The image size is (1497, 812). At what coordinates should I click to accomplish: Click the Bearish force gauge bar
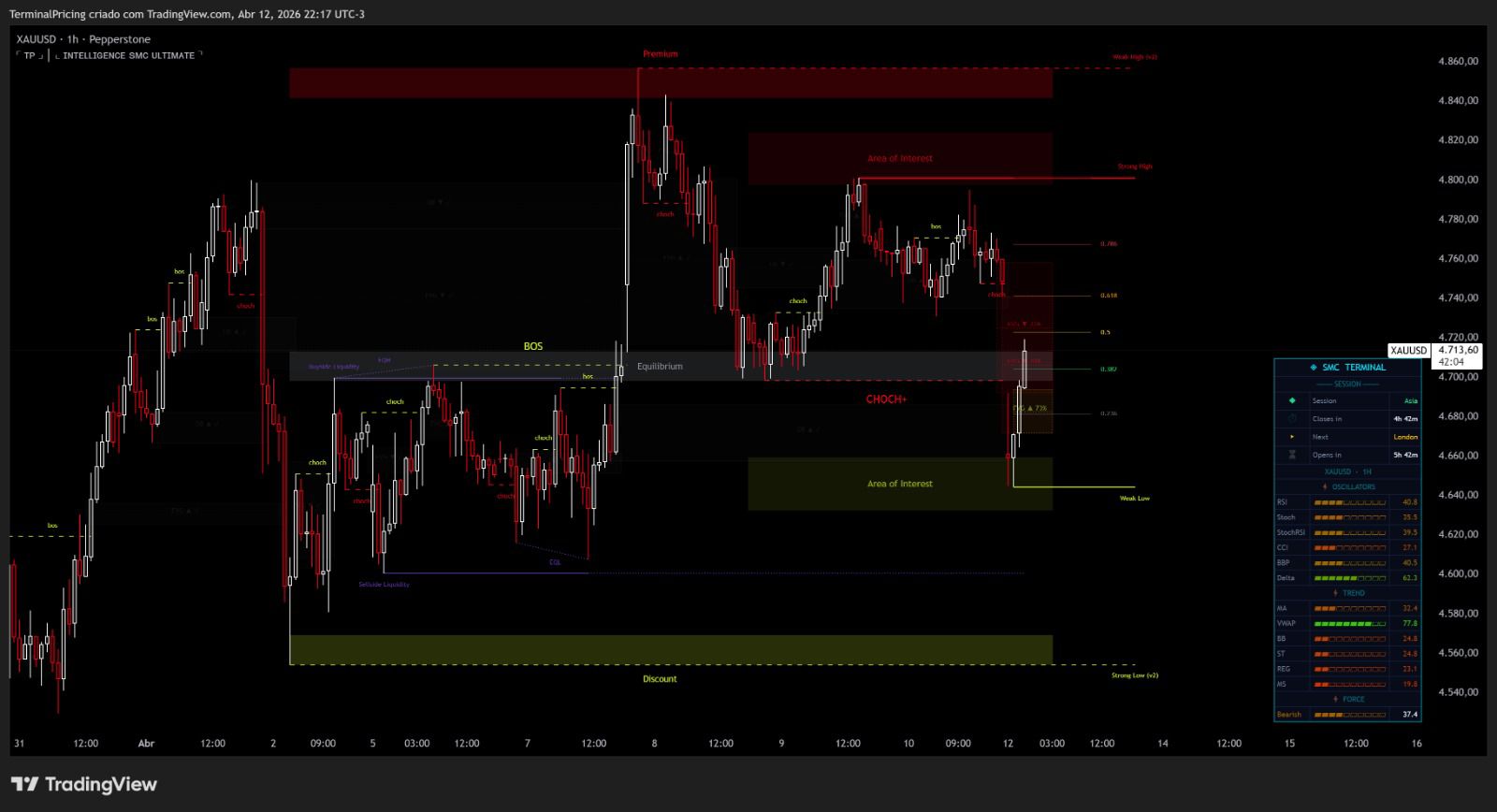1349,715
